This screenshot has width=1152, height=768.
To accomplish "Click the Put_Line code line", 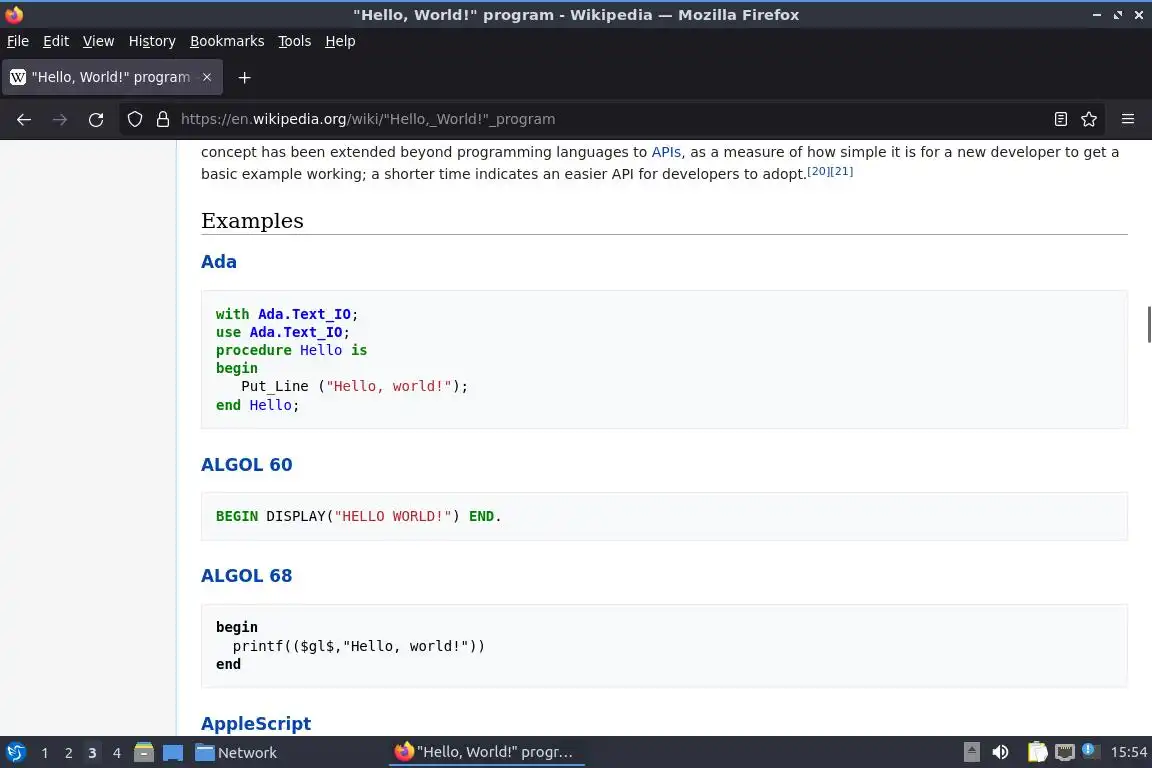I will pos(354,387).
